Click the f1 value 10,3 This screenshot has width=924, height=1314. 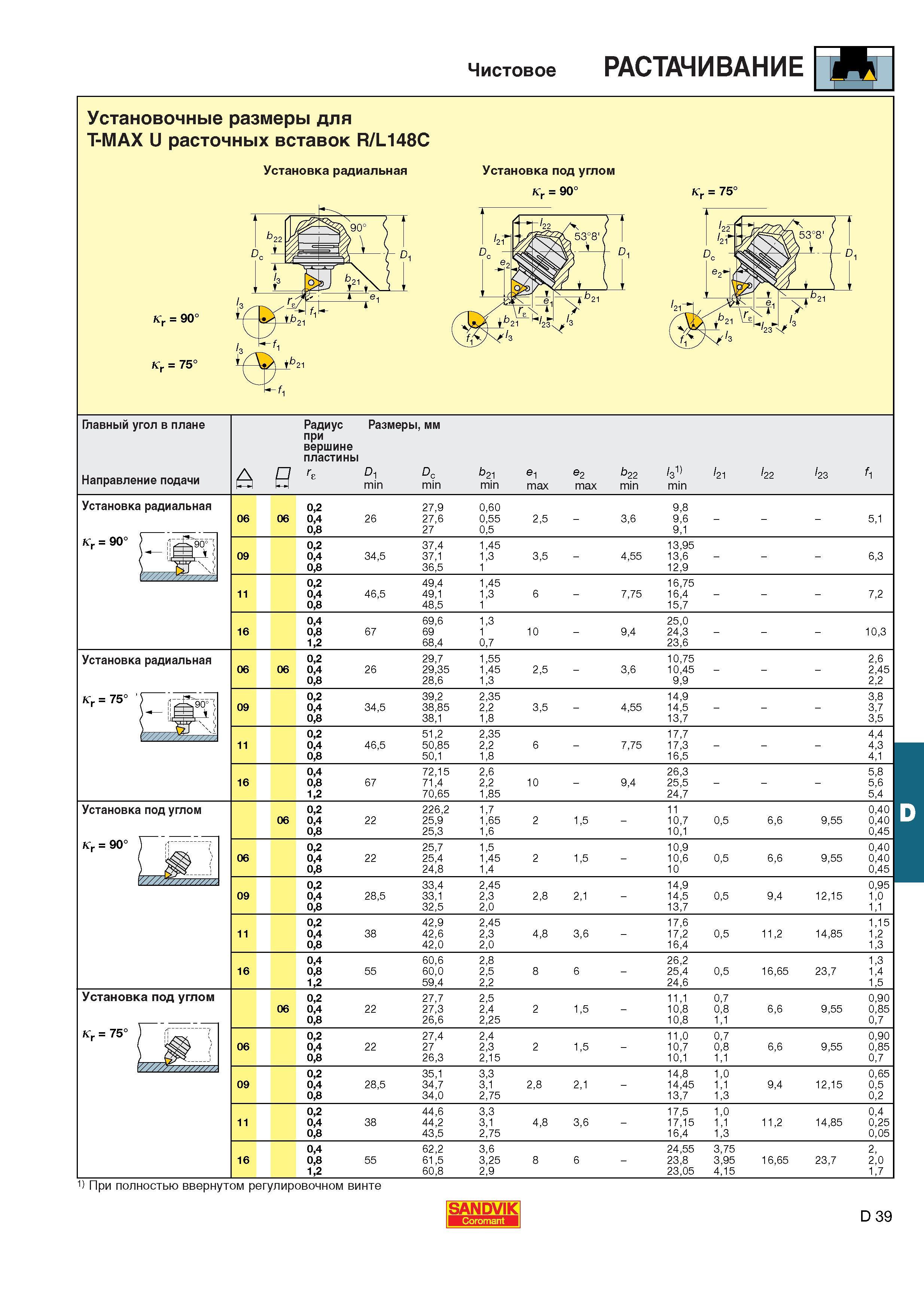(875, 631)
